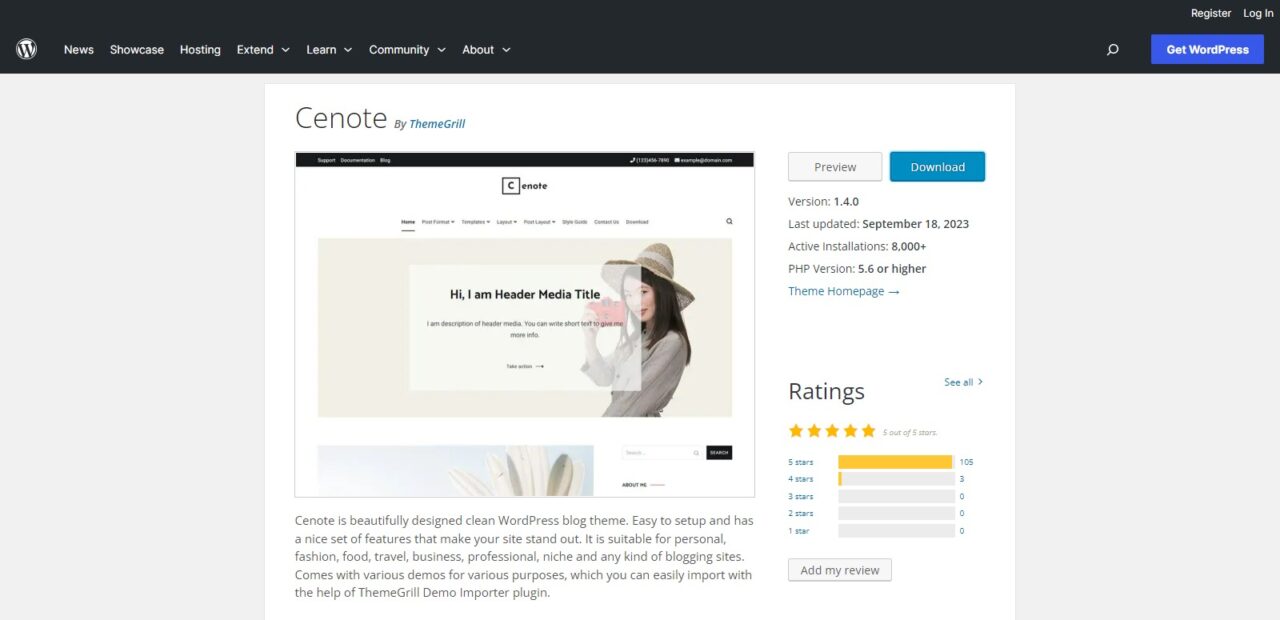This screenshot has width=1280, height=620.
Task: Go to the Showcase page
Action: pyautogui.click(x=137, y=49)
